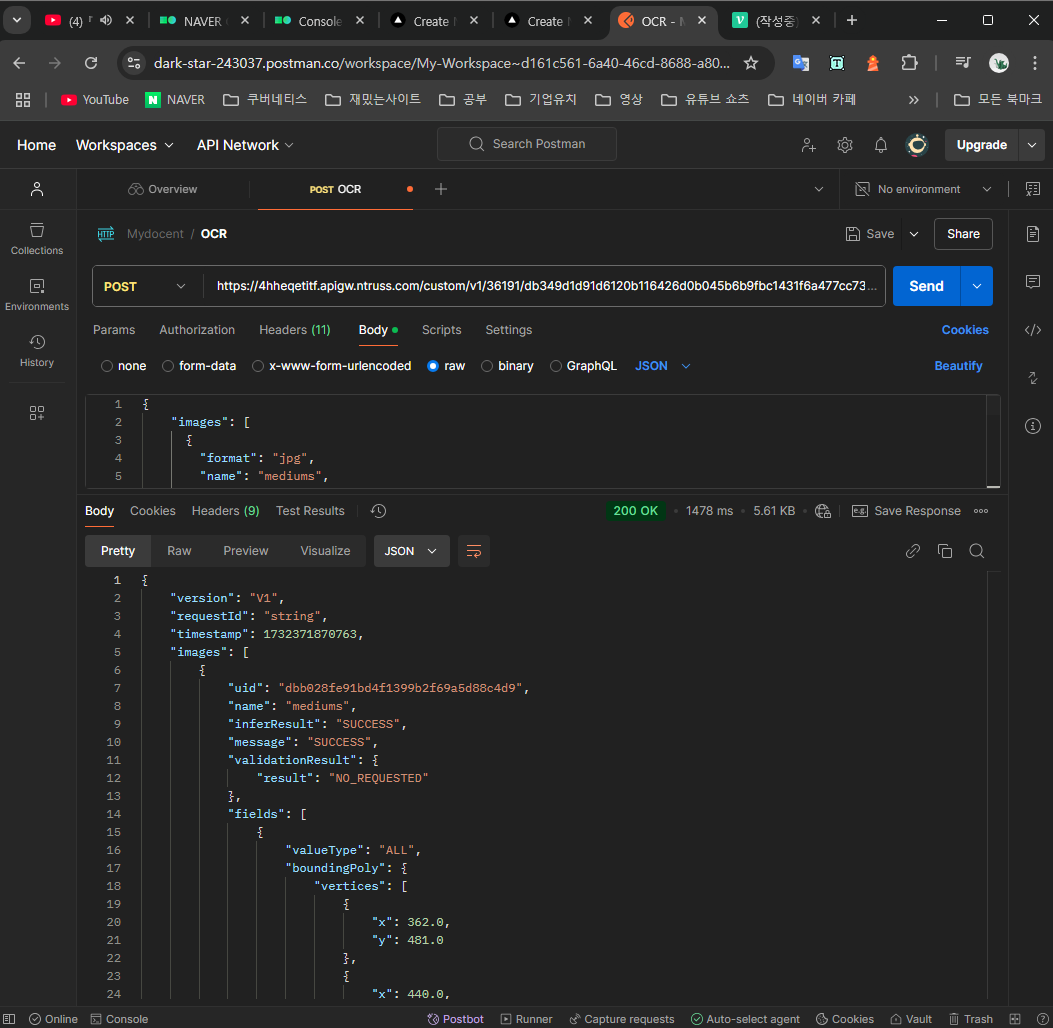The image size is (1053, 1028).
Task: Open the notifications bell icon
Action: coord(880,145)
